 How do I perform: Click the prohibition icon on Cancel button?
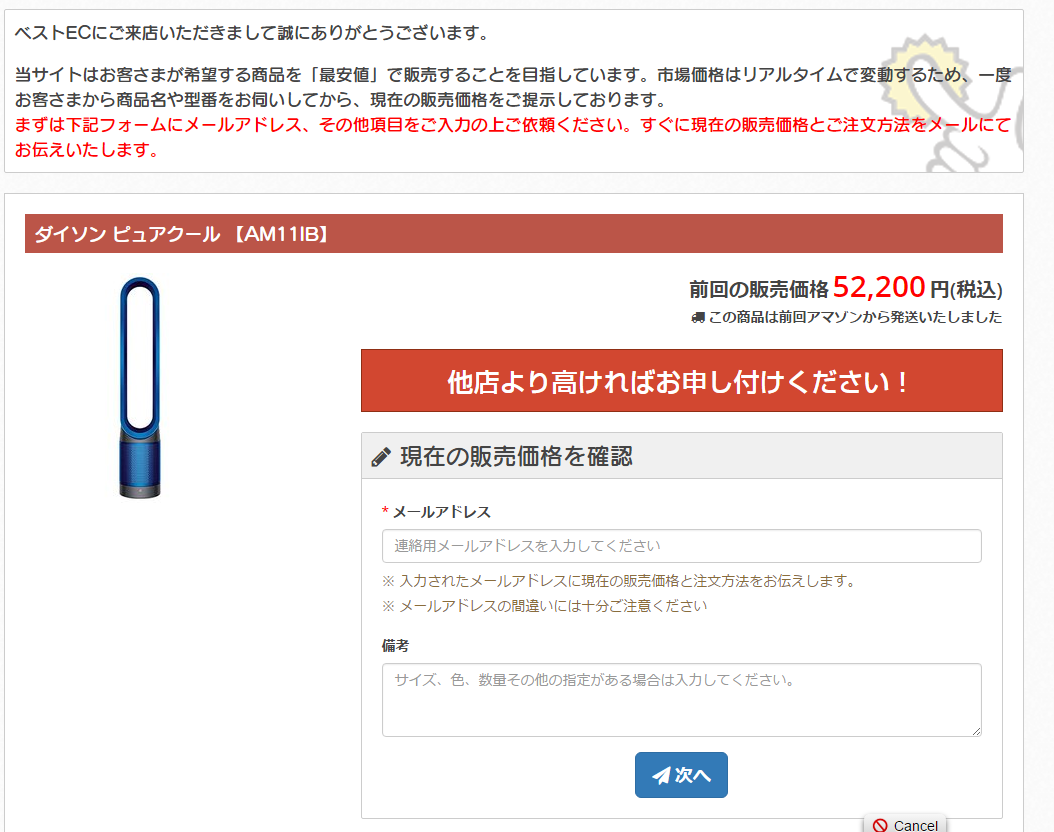(x=880, y=825)
